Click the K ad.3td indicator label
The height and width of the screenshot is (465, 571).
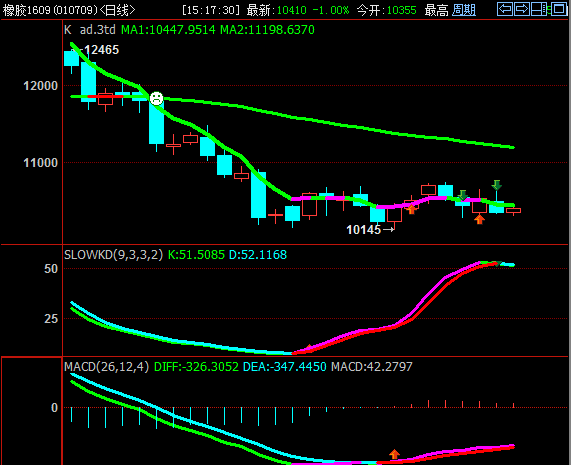tap(90, 29)
